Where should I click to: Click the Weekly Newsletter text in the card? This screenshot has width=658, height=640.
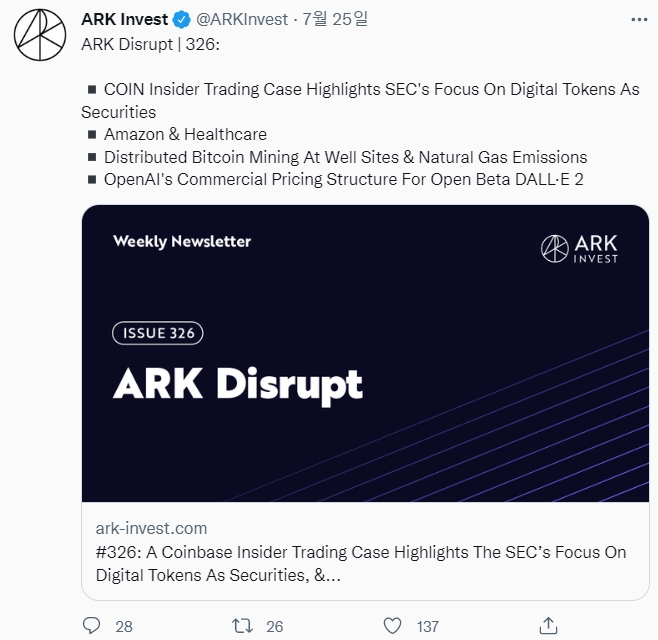pyautogui.click(x=182, y=241)
